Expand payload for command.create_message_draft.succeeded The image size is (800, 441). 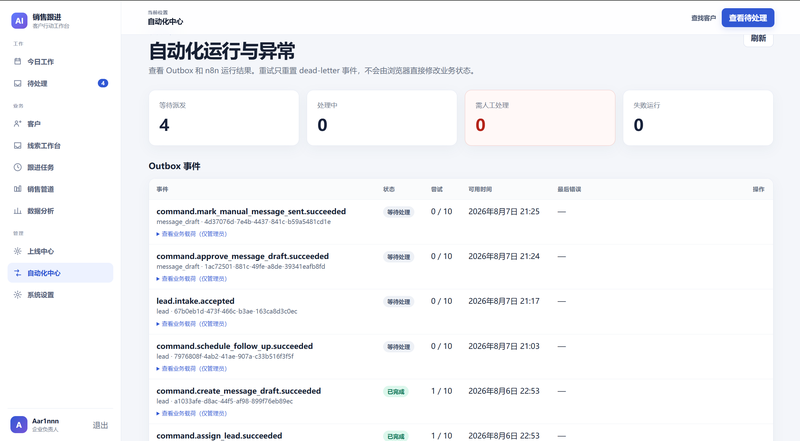(192, 413)
